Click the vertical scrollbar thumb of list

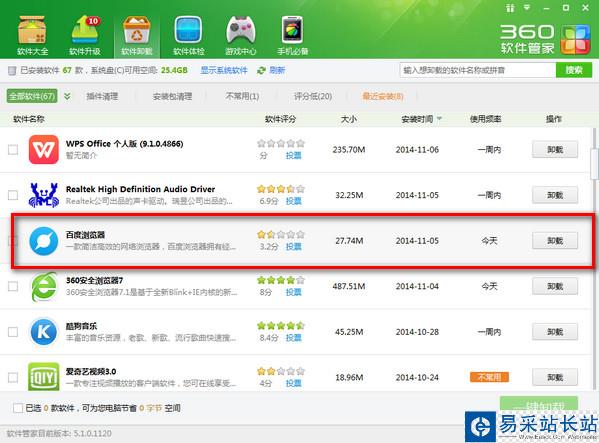coord(595,164)
